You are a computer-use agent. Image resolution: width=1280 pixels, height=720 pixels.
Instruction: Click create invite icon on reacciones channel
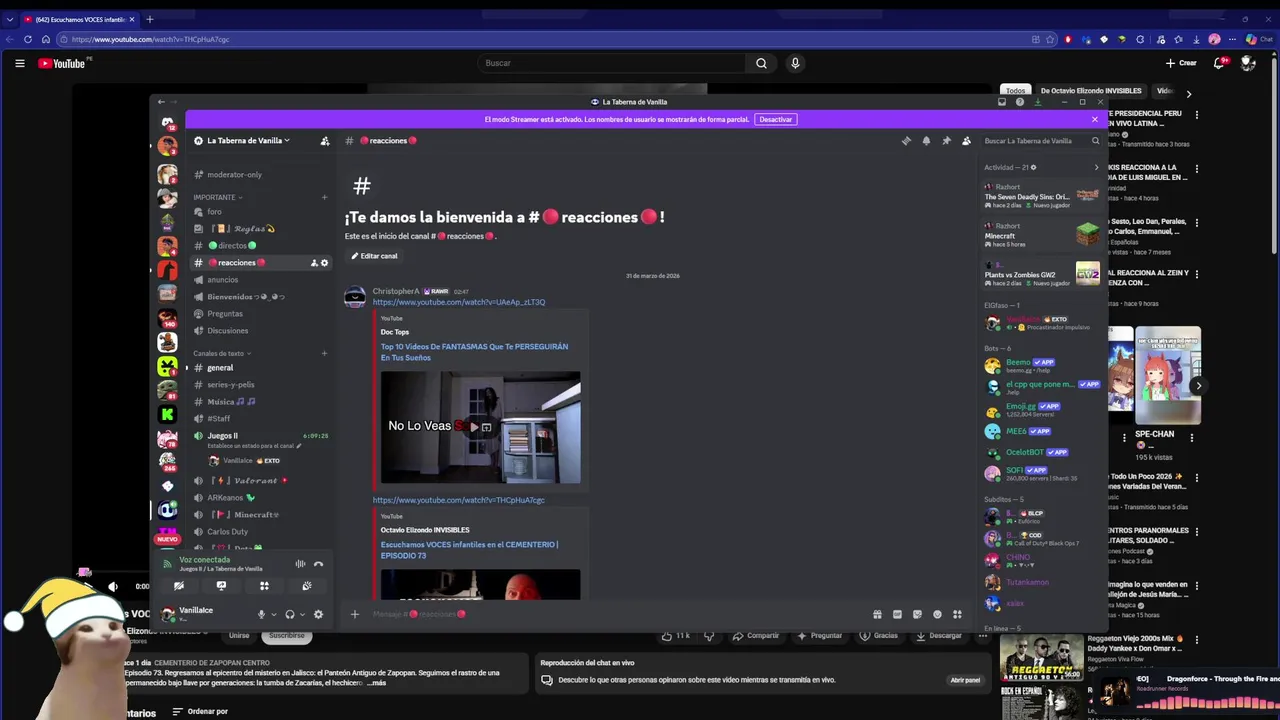314,263
